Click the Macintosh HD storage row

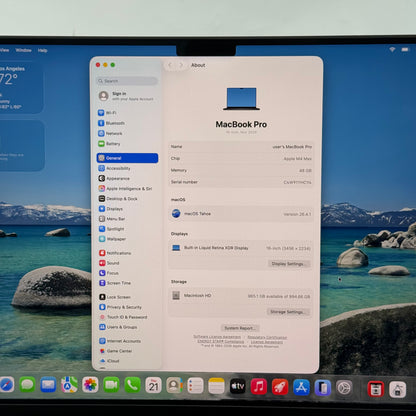[x=241, y=296]
